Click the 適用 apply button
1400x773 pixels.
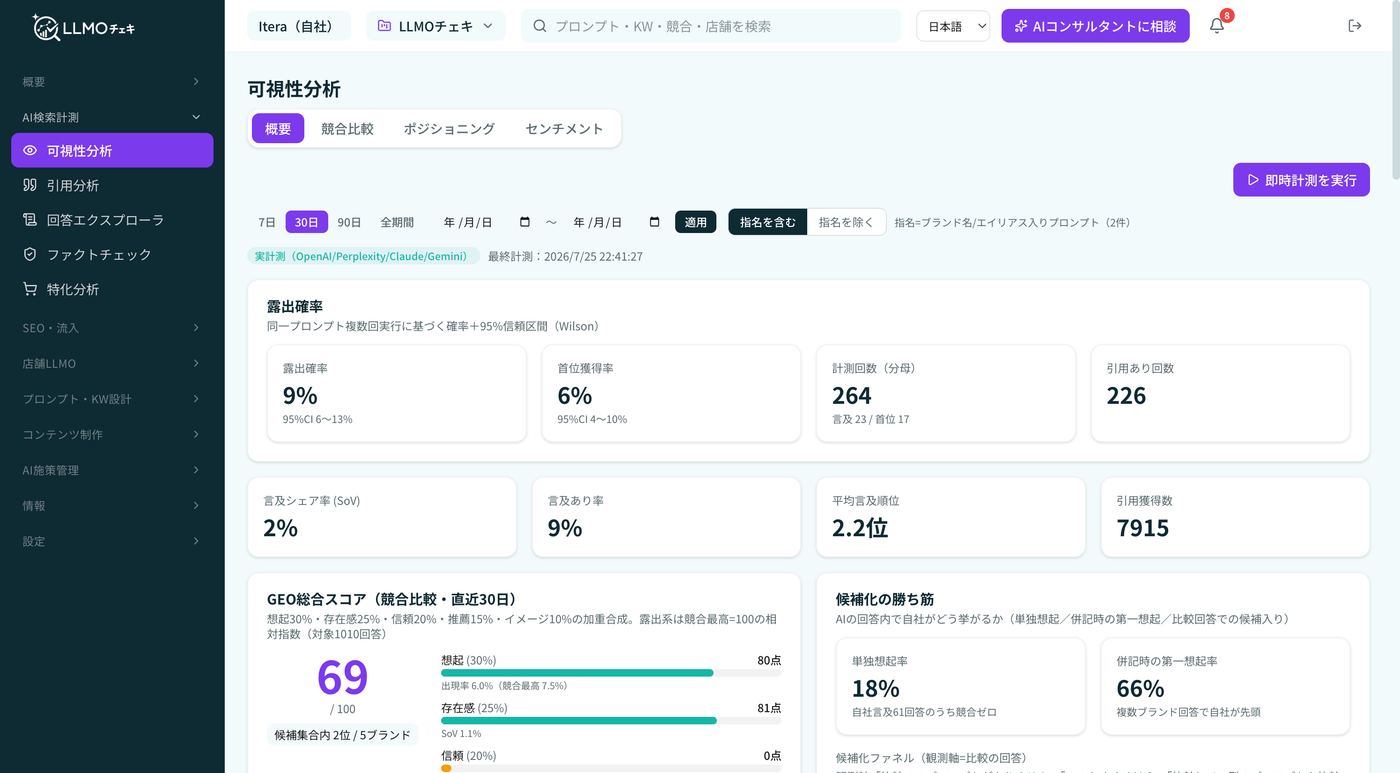click(x=696, y=222)
